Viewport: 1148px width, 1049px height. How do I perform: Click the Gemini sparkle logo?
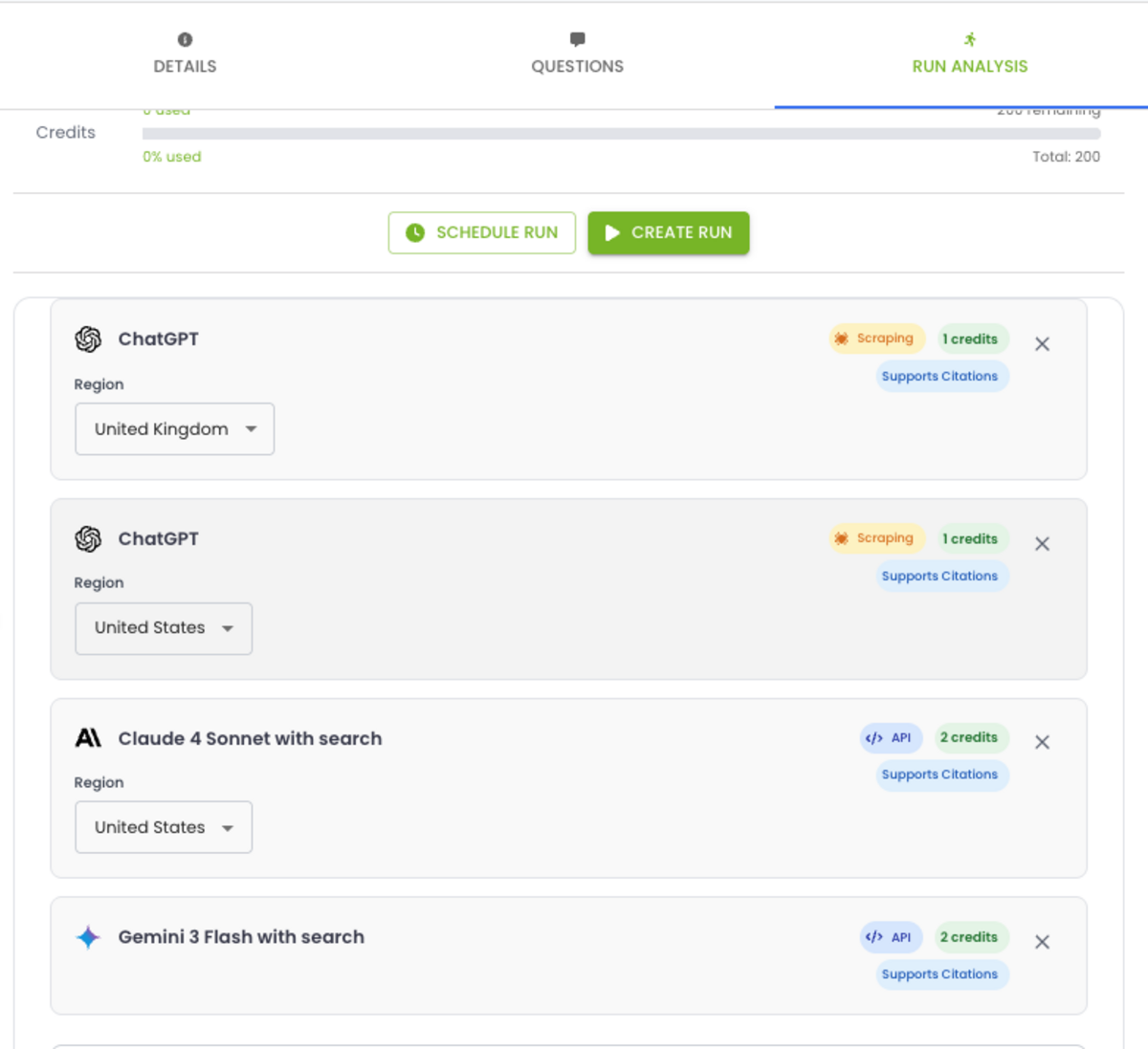[x=88, y=937]
